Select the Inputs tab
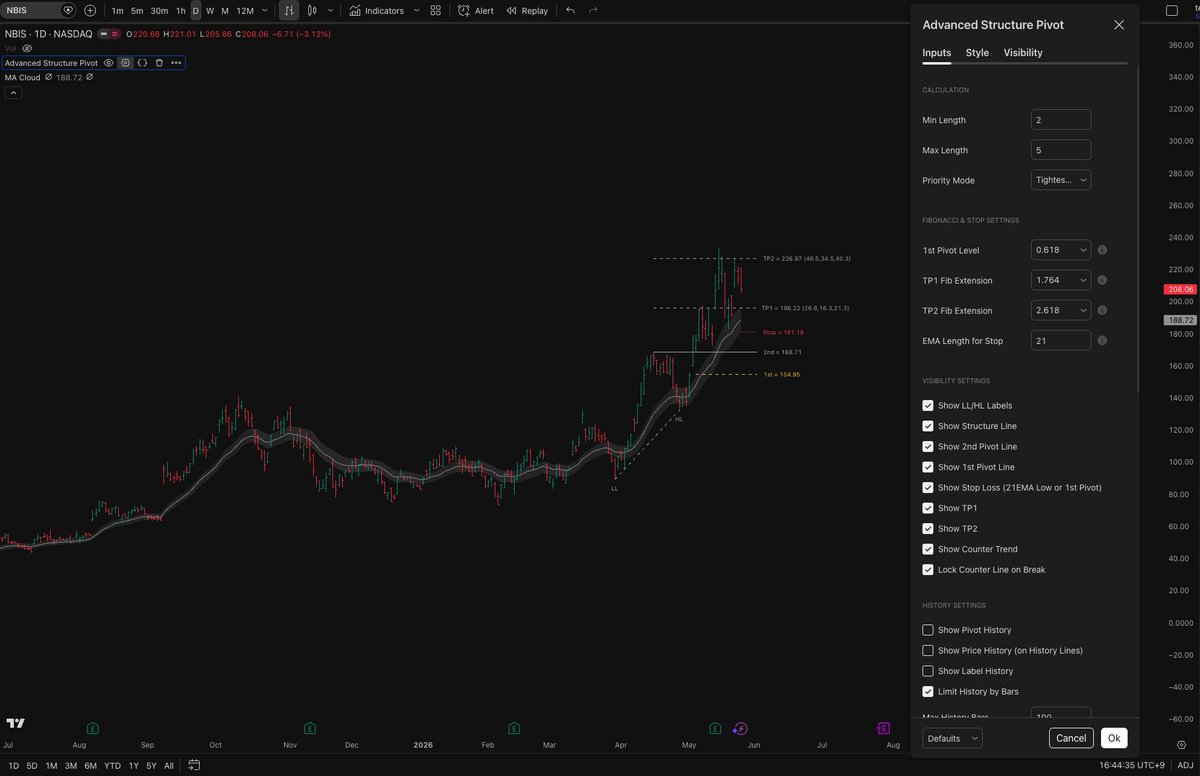The height and width of the screenshot is (776, 1200). click(x=937, y=53)
